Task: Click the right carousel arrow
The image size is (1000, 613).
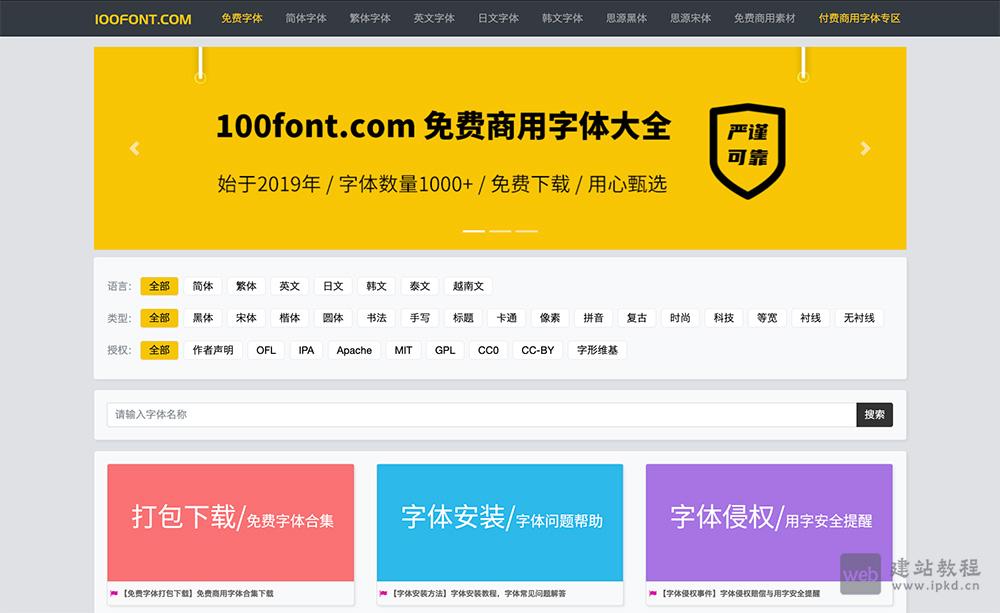Action: tap(865, 147)
